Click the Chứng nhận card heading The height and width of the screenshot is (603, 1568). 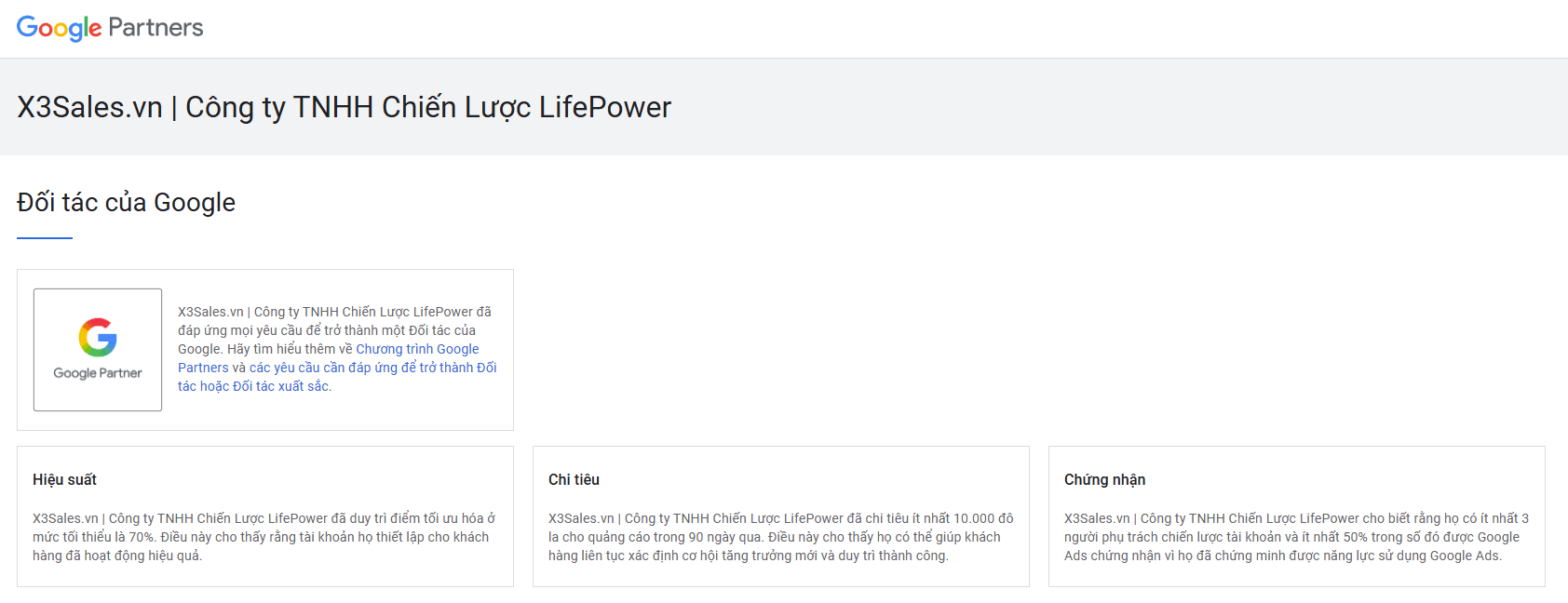coord(1104,479)
